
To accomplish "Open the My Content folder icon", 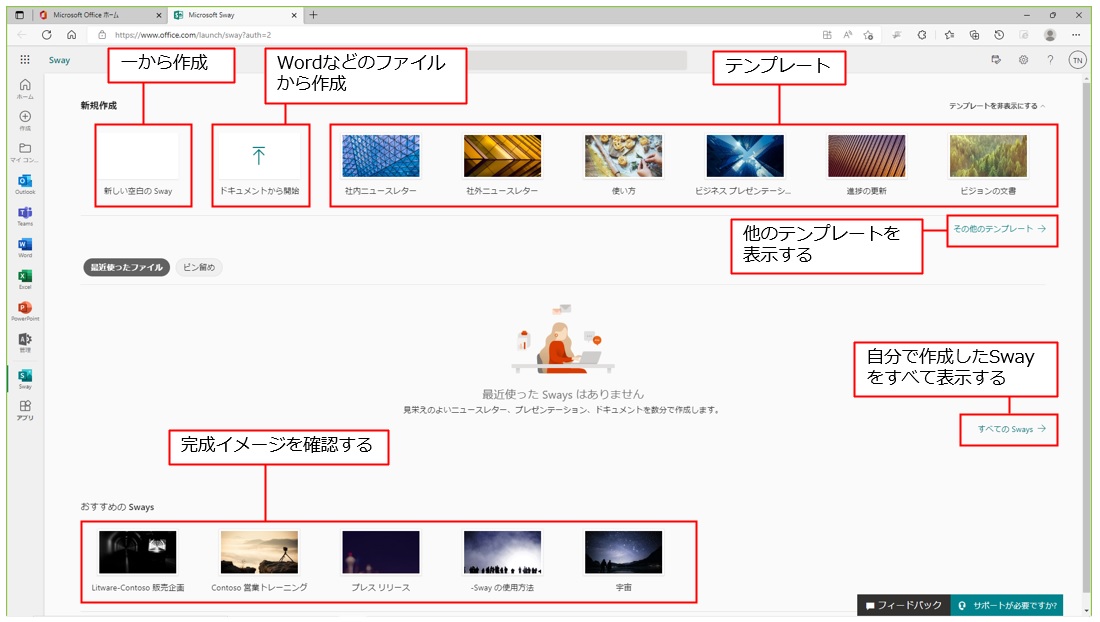I will point(25,152).
